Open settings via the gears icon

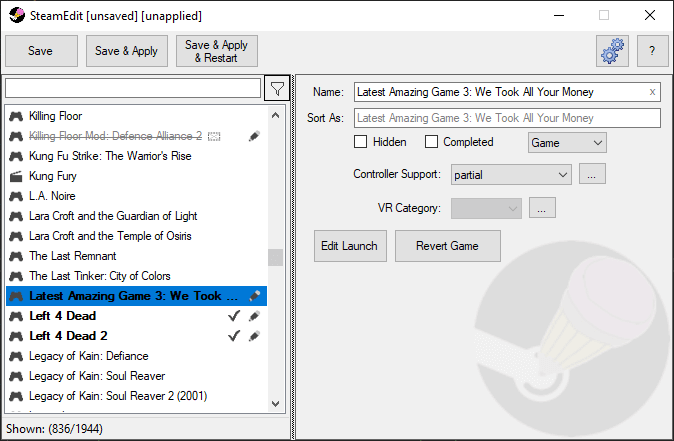(612, 51)
